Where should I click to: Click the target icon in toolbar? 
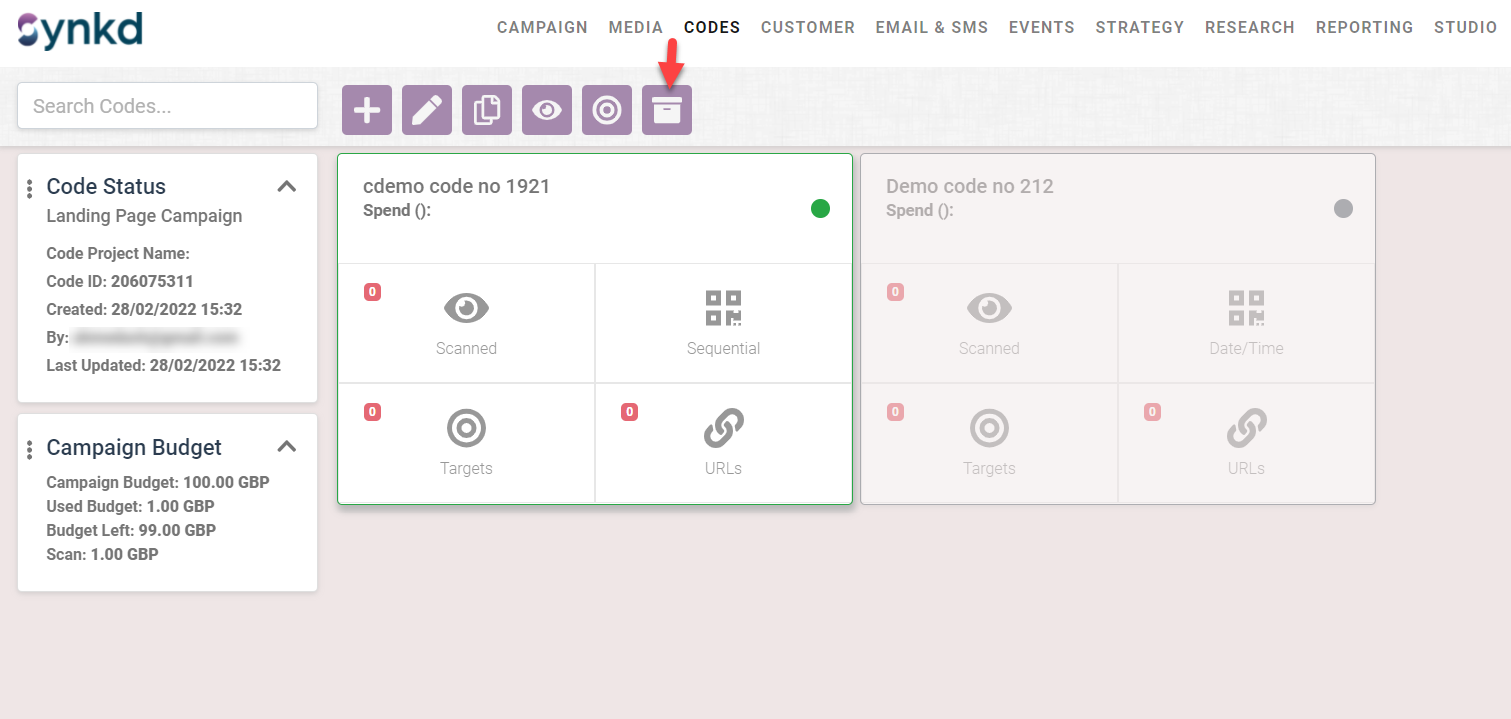click(607, 110)
